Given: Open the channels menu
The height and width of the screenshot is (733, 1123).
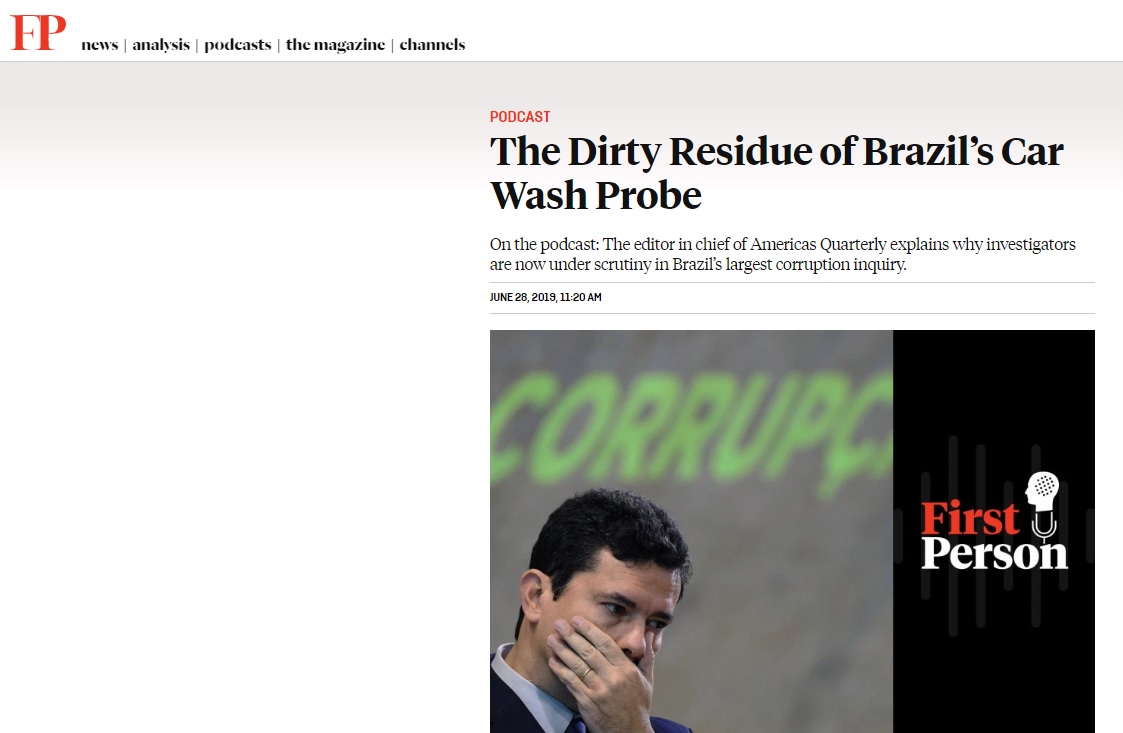Looking at the screenshot, I should point(432,44).
